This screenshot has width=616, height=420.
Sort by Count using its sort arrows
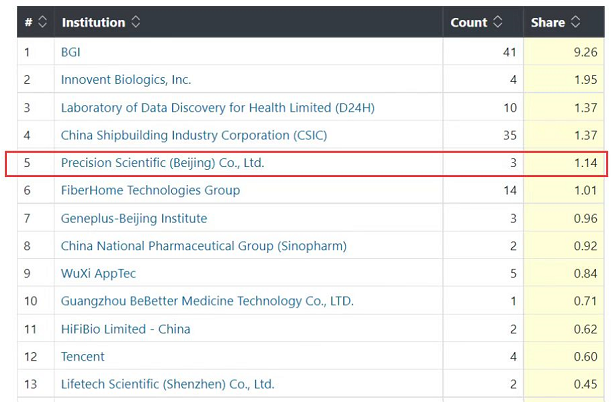(498, 22)
